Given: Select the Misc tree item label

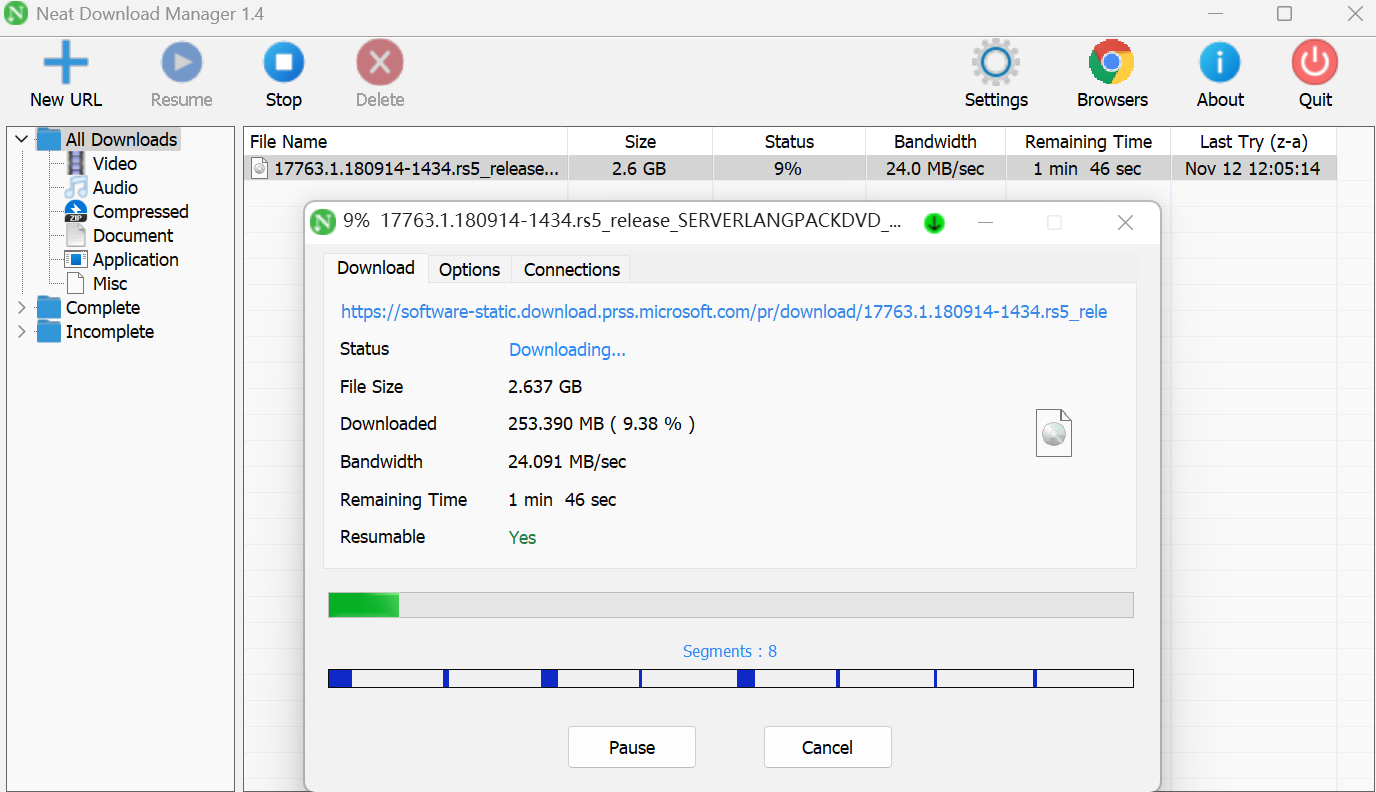Looking at the screenshot, I should [110, 283].
